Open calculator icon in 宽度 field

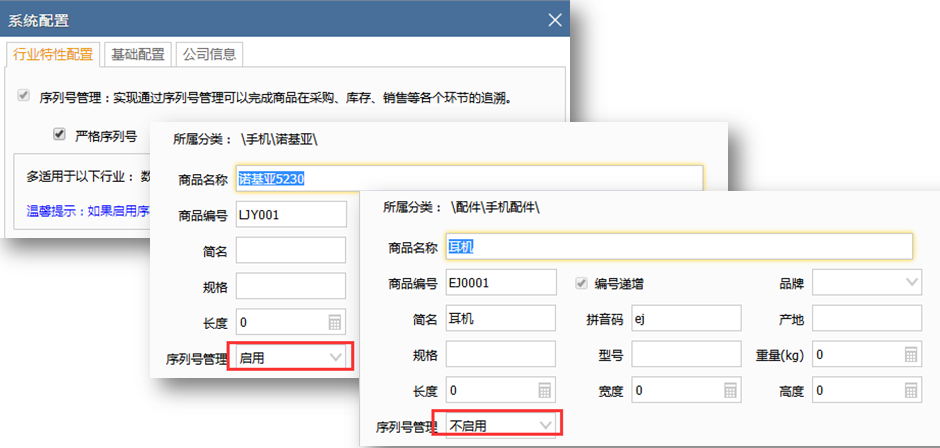(x=730, y=391)
